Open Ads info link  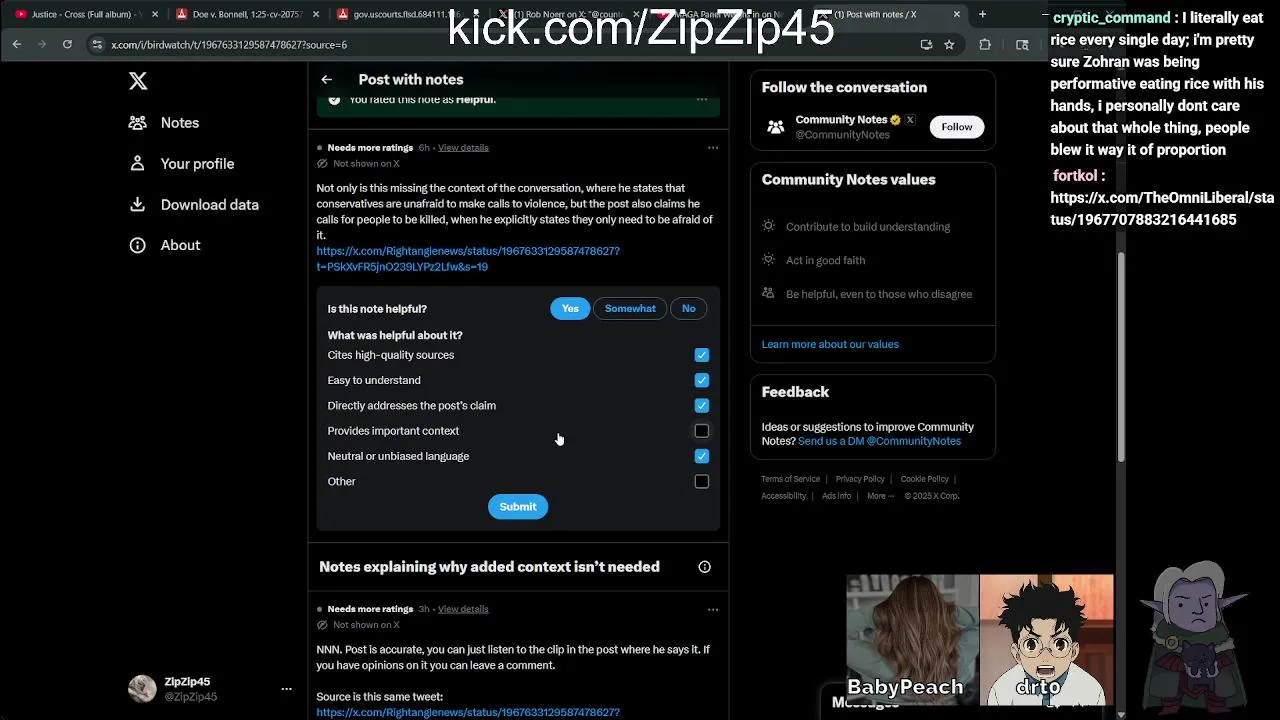pyautogui.click(x=836, y=496)
